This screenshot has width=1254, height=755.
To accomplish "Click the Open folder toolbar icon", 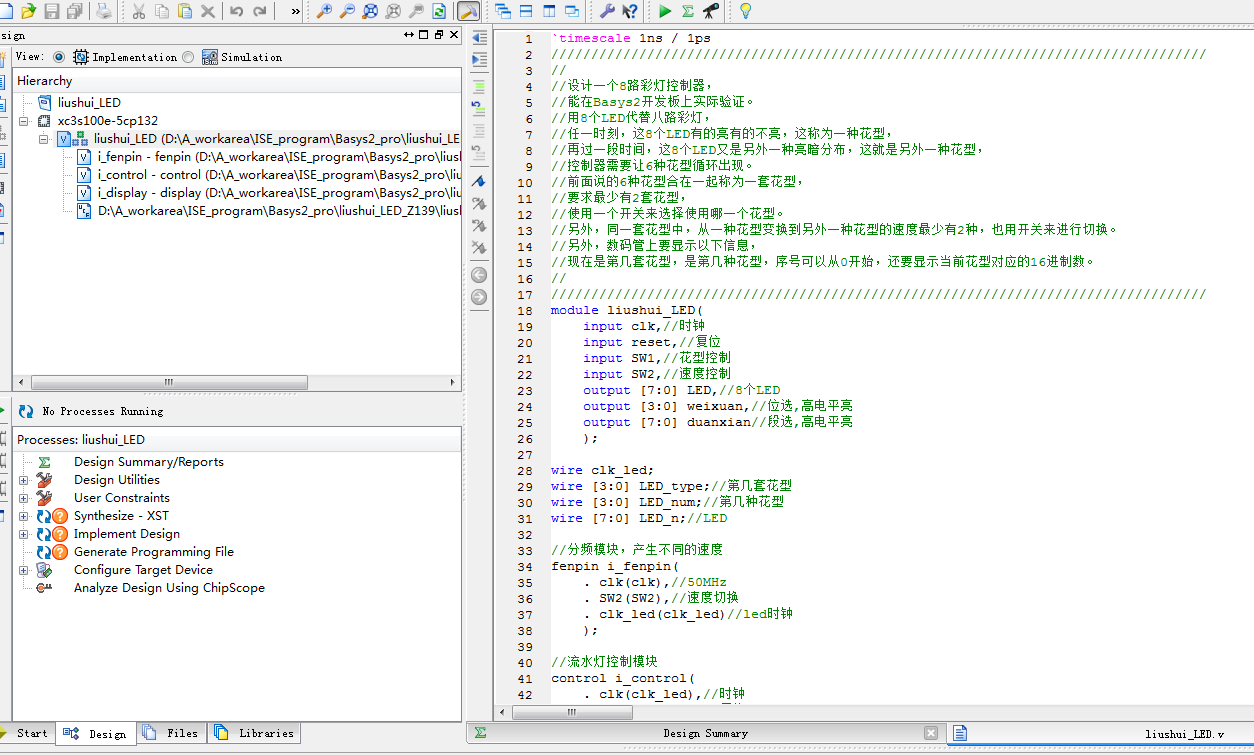I will pos(29,11).
